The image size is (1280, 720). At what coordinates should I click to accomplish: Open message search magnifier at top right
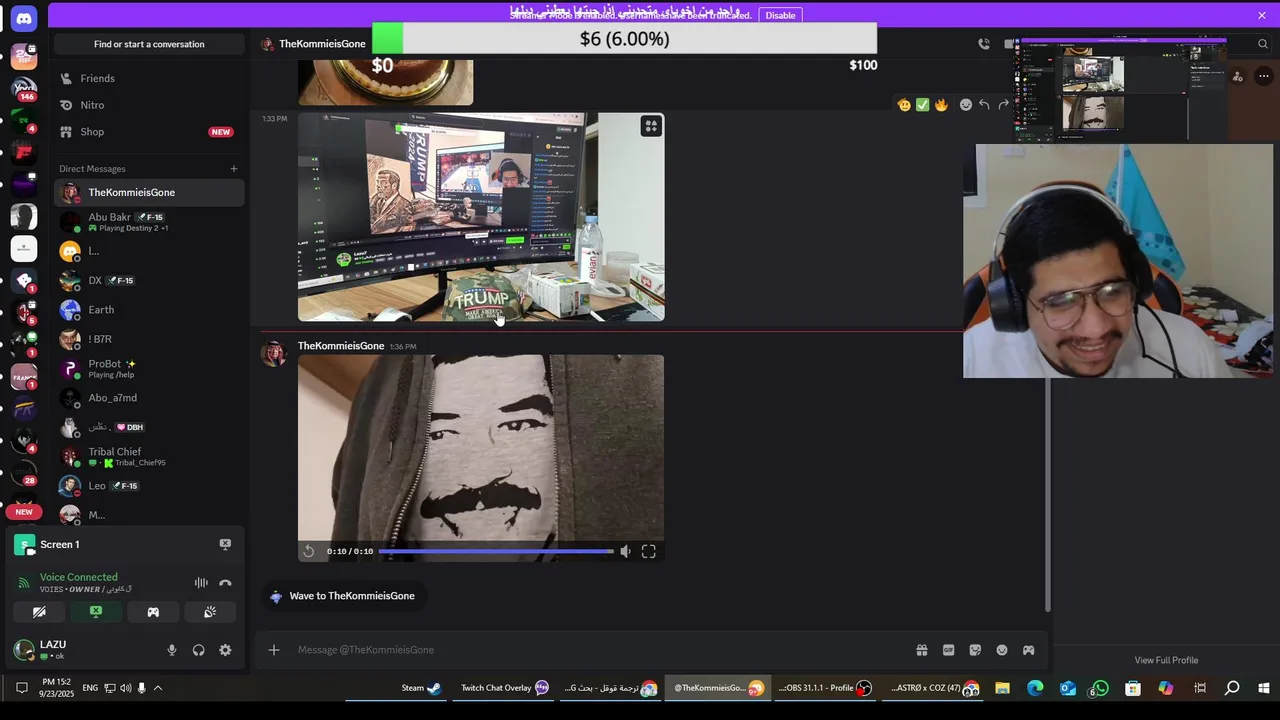point(1263,44)
